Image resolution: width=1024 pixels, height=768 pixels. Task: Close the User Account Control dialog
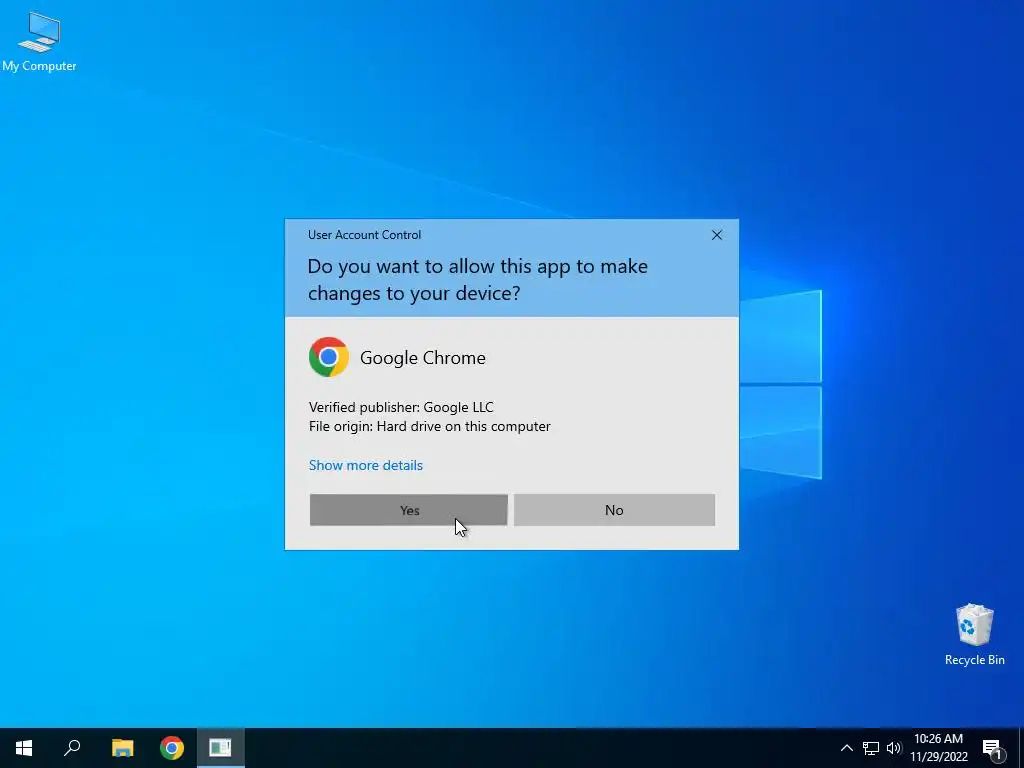pyautogui.click(x=716, y=235)
